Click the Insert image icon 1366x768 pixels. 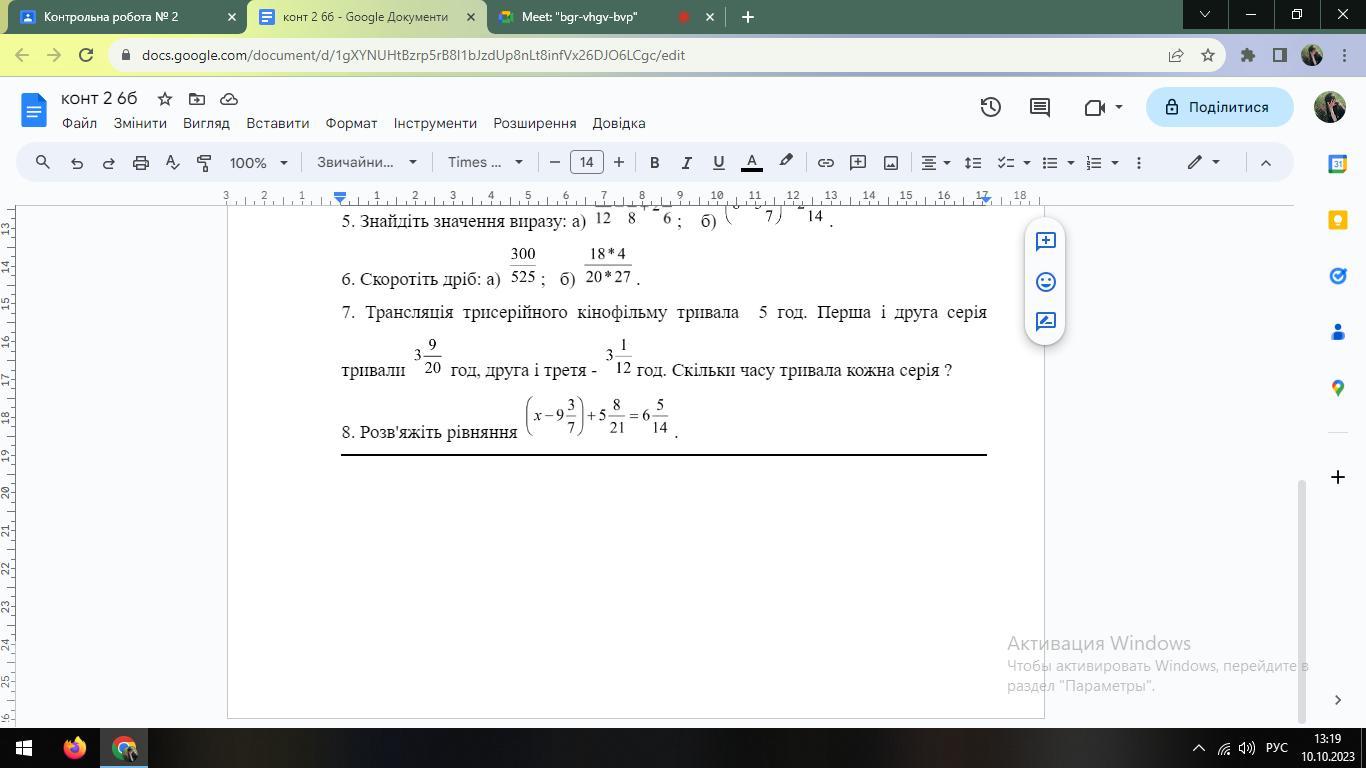pos(890,163)
